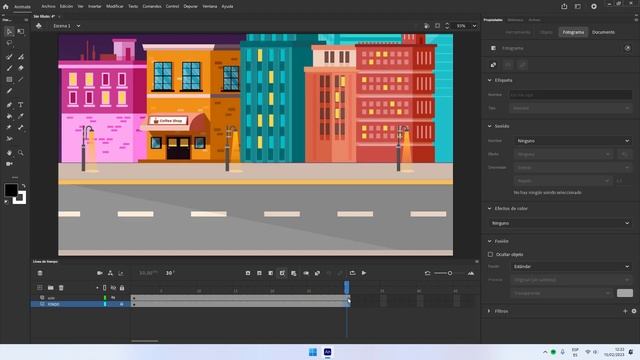
Task: Toggle lock on FONDO layer
Action: pyautogui.click(x=122, y=304)
